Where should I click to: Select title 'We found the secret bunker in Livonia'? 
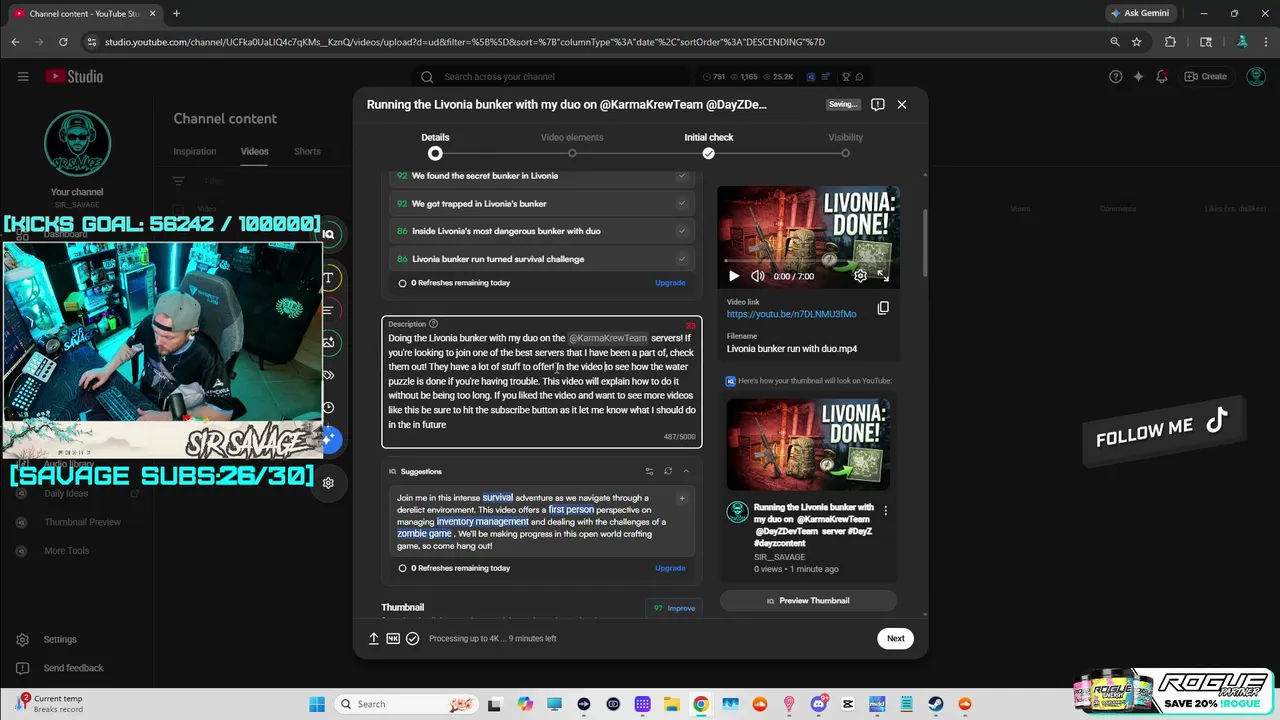(541, 176)
